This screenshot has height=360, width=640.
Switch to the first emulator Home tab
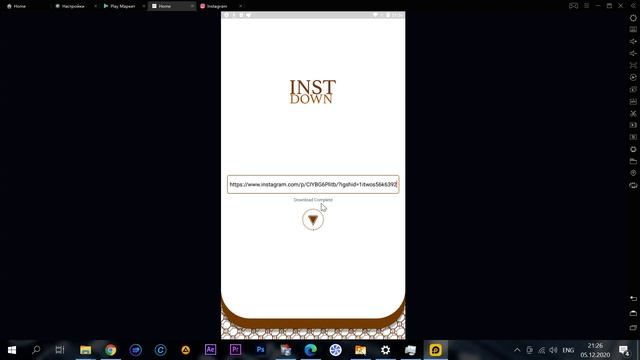point(16,6)
